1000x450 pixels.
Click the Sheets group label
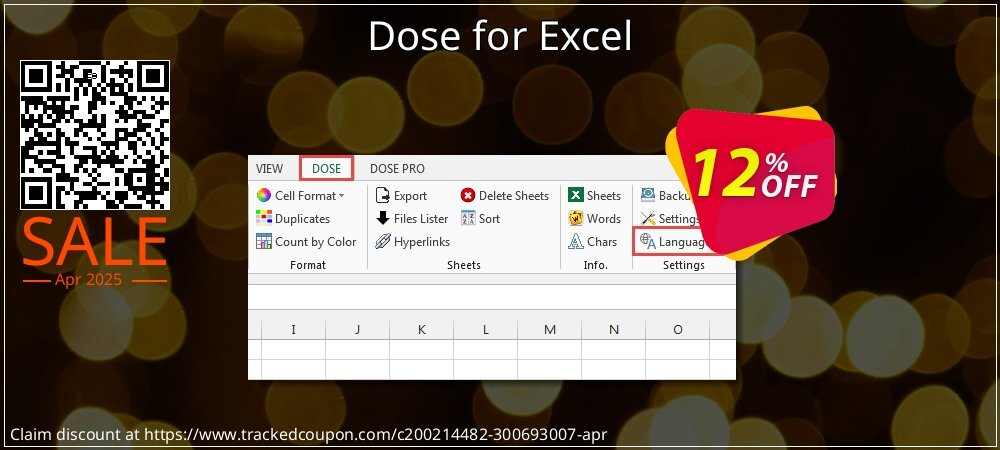coord(464,265)
